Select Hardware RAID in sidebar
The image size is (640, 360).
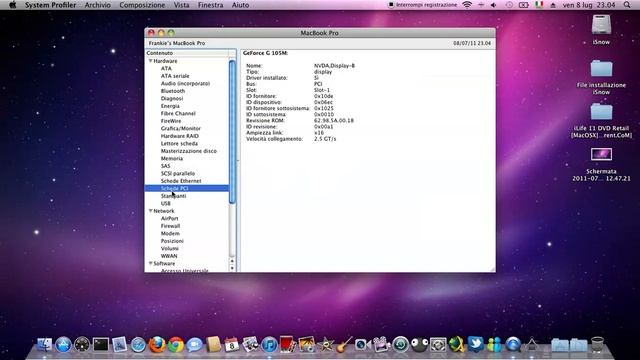tap(180, 136)
